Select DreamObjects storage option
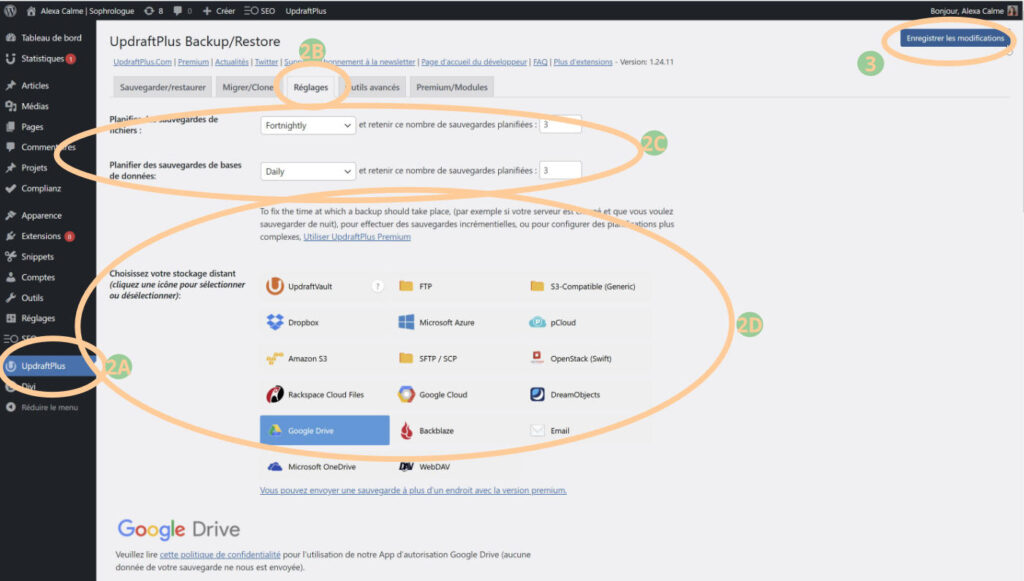This screenshot has height=581, width=1024. click(x=586, y=394)
